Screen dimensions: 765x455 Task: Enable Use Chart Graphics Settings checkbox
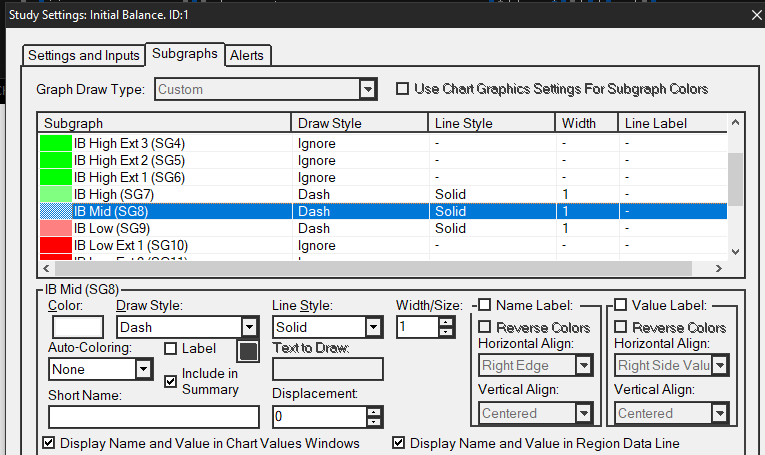403,89
